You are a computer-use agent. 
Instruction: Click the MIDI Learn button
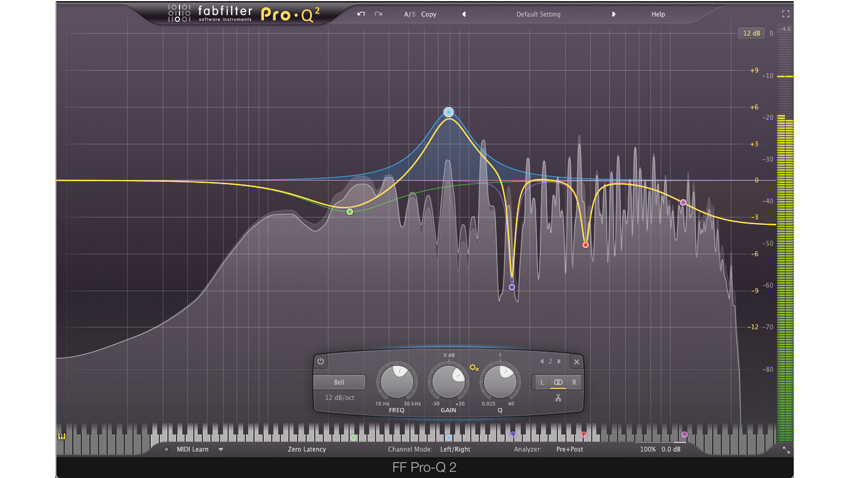192,449
